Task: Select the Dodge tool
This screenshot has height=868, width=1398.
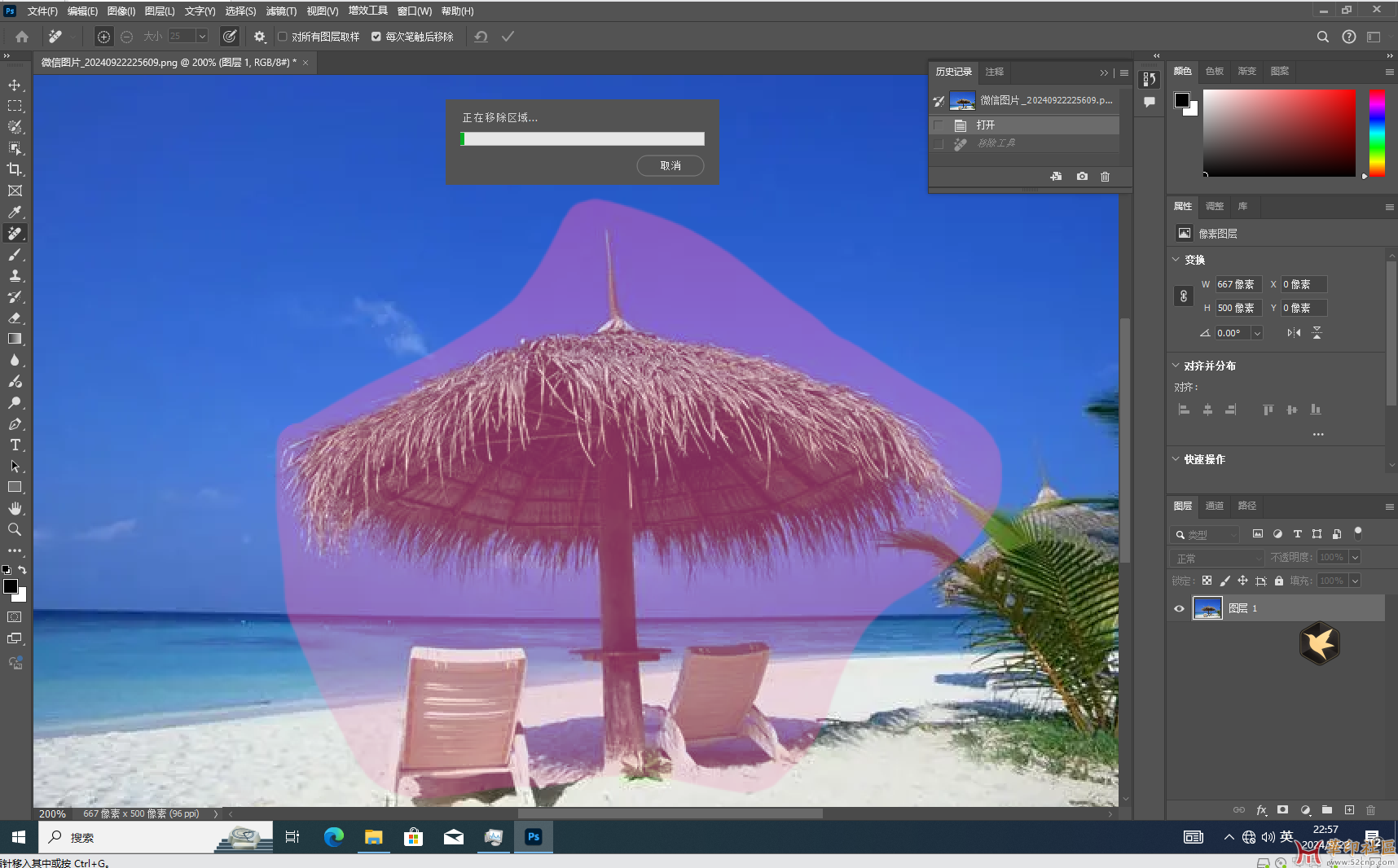Action: [x=15, y=402]
